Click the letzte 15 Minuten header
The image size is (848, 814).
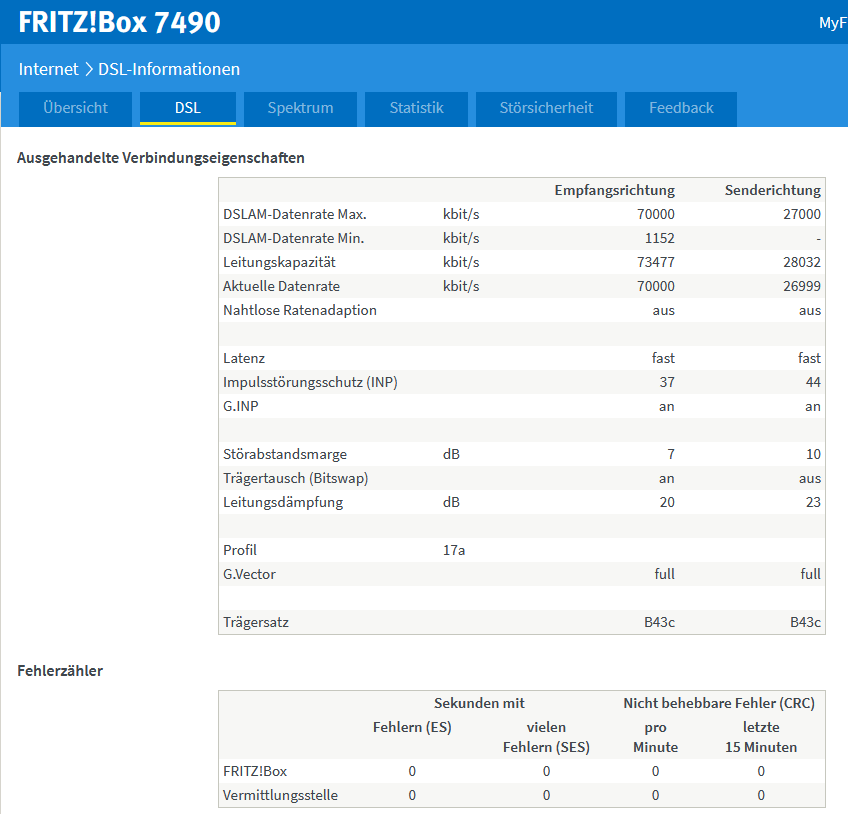(x=761, y=737)
